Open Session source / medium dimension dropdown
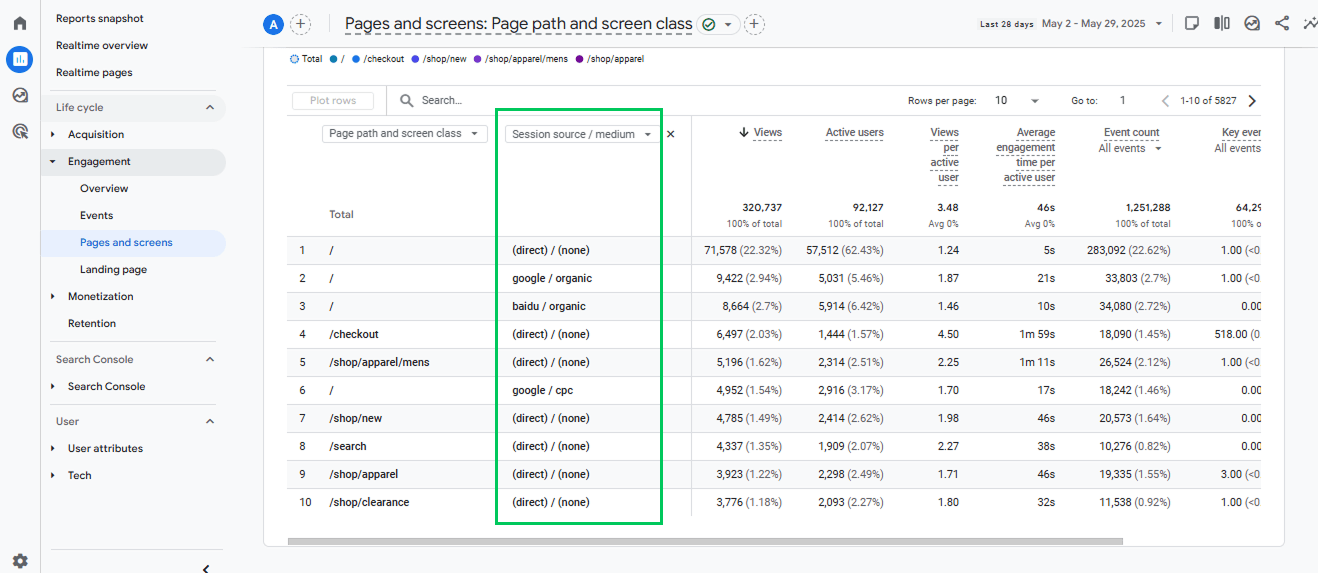The width and height of the screenshot is (1318, 573). point(582,134)
